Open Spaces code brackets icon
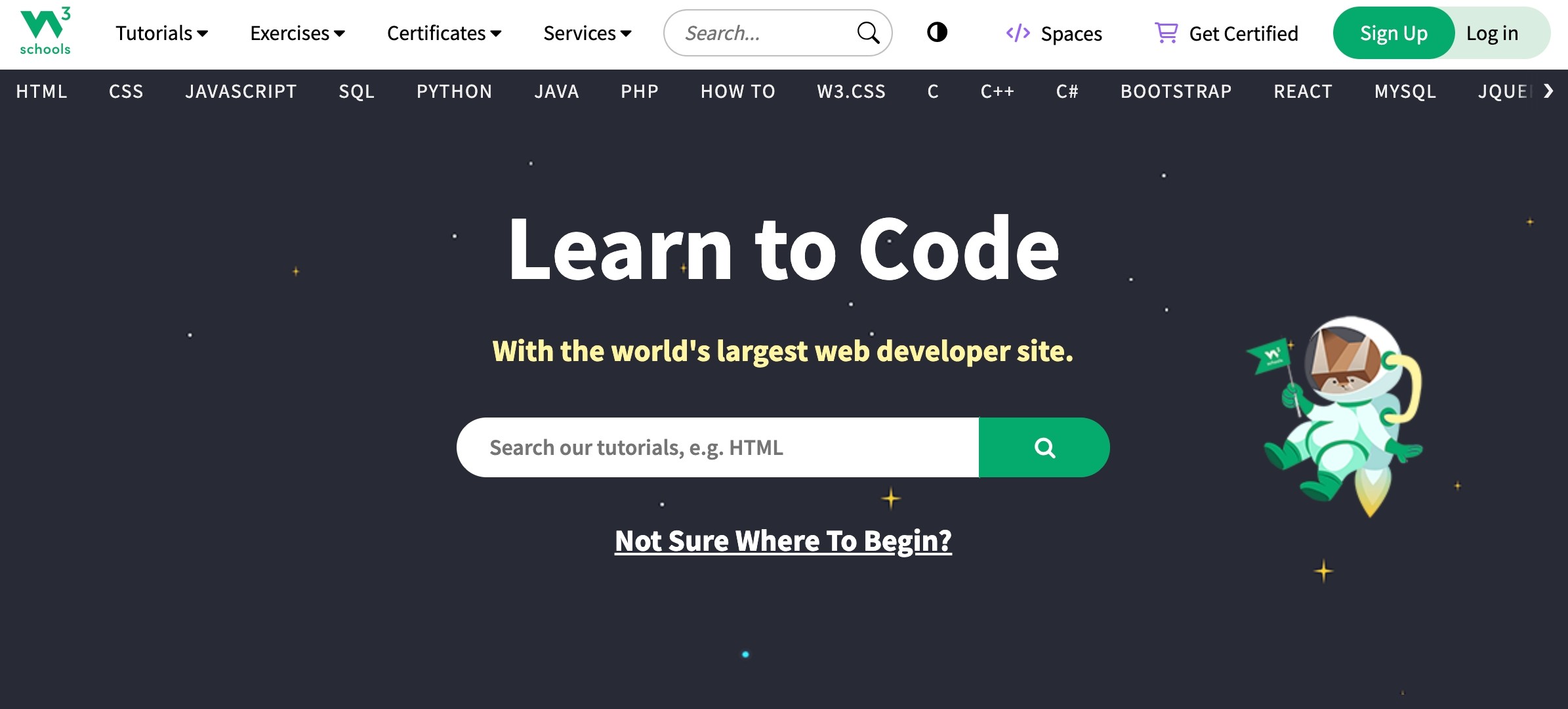 pyautogui.click(x=1018, y=33)
